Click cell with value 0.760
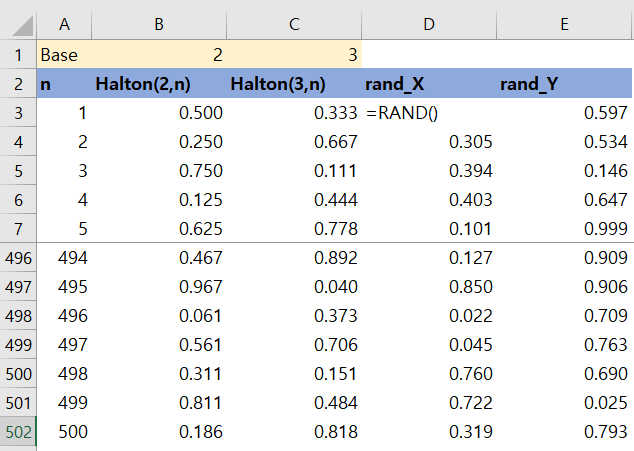This screenshot has width=634, height=451. click(x=429, y=374)
